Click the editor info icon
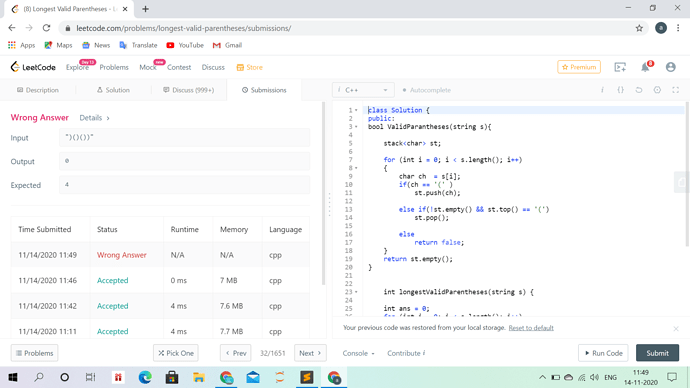690x388 pixels. [x=602, y=90]
